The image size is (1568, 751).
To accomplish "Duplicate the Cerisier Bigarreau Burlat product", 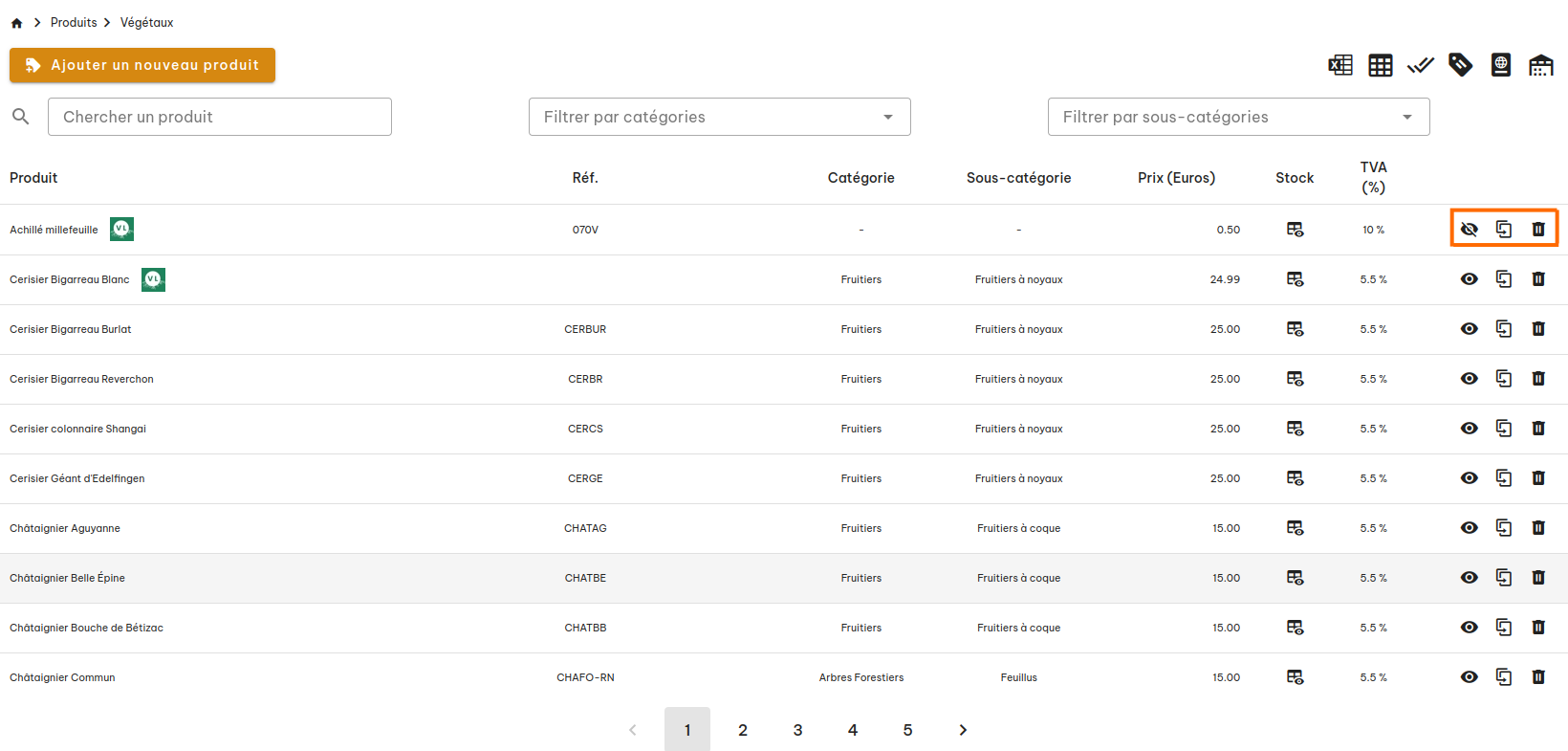I will click(x=1504, y=329).
